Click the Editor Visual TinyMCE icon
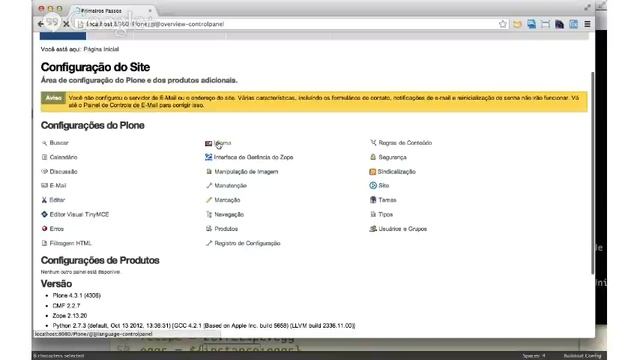The height and width of the screenshot is (360, 640). (x=44, y=214)
